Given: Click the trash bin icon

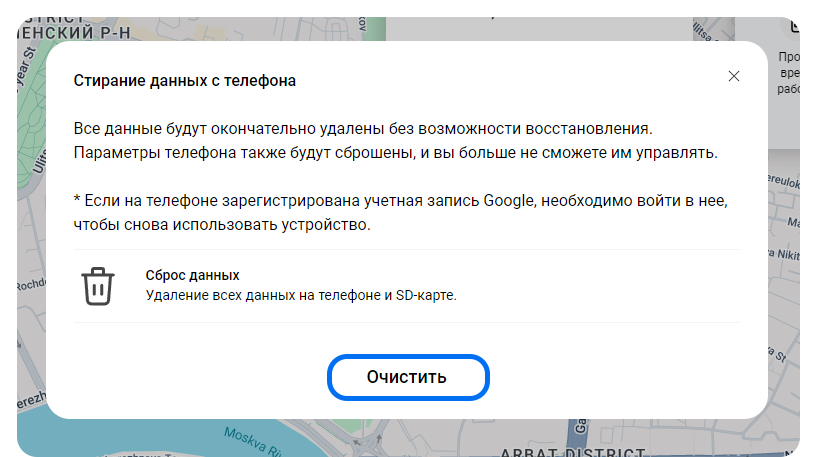Looking at the screenshot, I should [x=97, y=286].
